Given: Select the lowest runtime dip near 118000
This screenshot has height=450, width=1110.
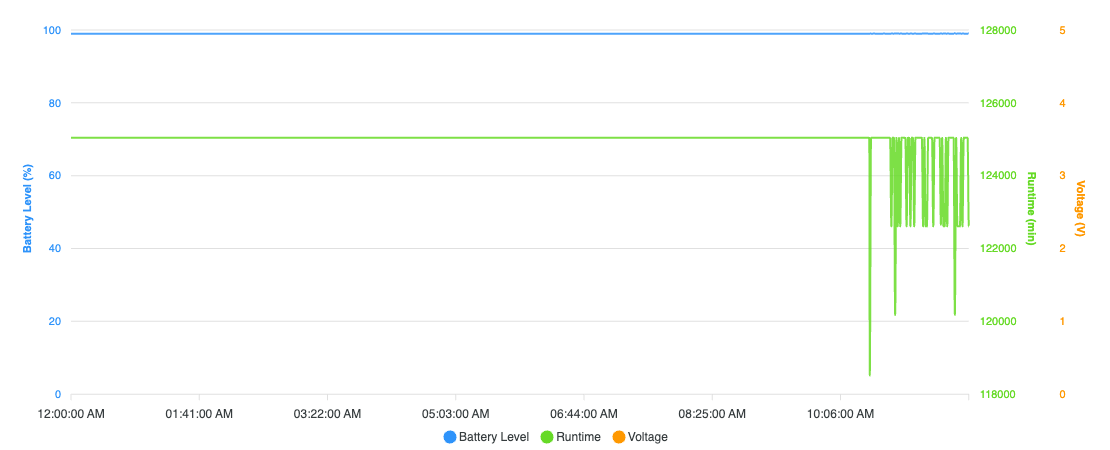Looking at the screenshot, I should (869, 374).
